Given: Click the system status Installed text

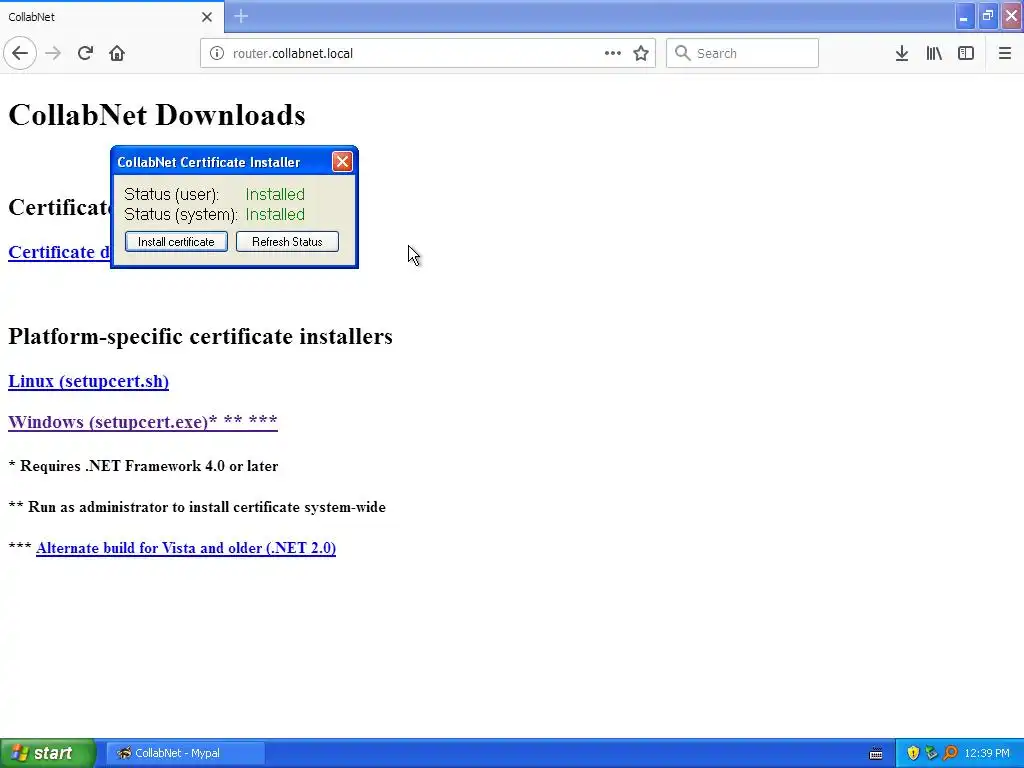Looking at the screenshot, I should [275, 214].
